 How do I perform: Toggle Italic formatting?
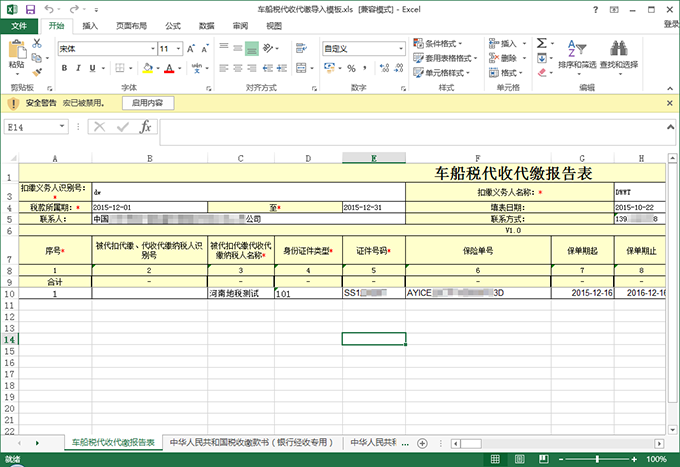click(80, 68)
